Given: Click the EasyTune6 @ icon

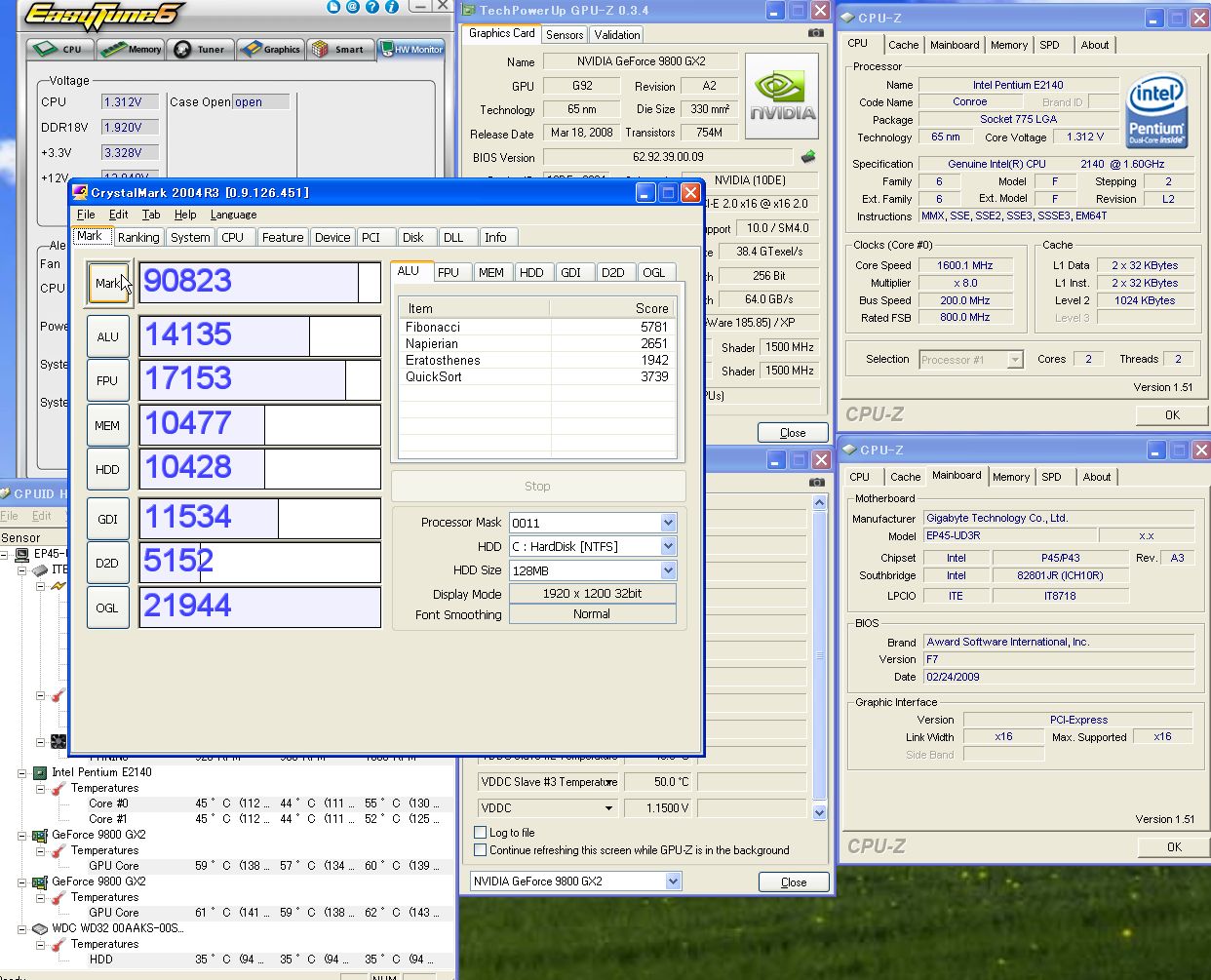Looking at the screenshot, I should coord(353,7).
